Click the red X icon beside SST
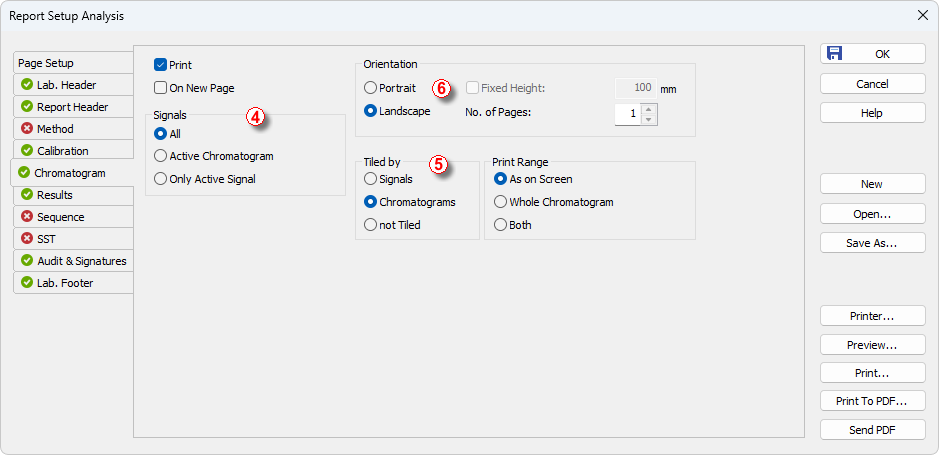939x455 pixels. pyautogui.click(x=27, y=239)
